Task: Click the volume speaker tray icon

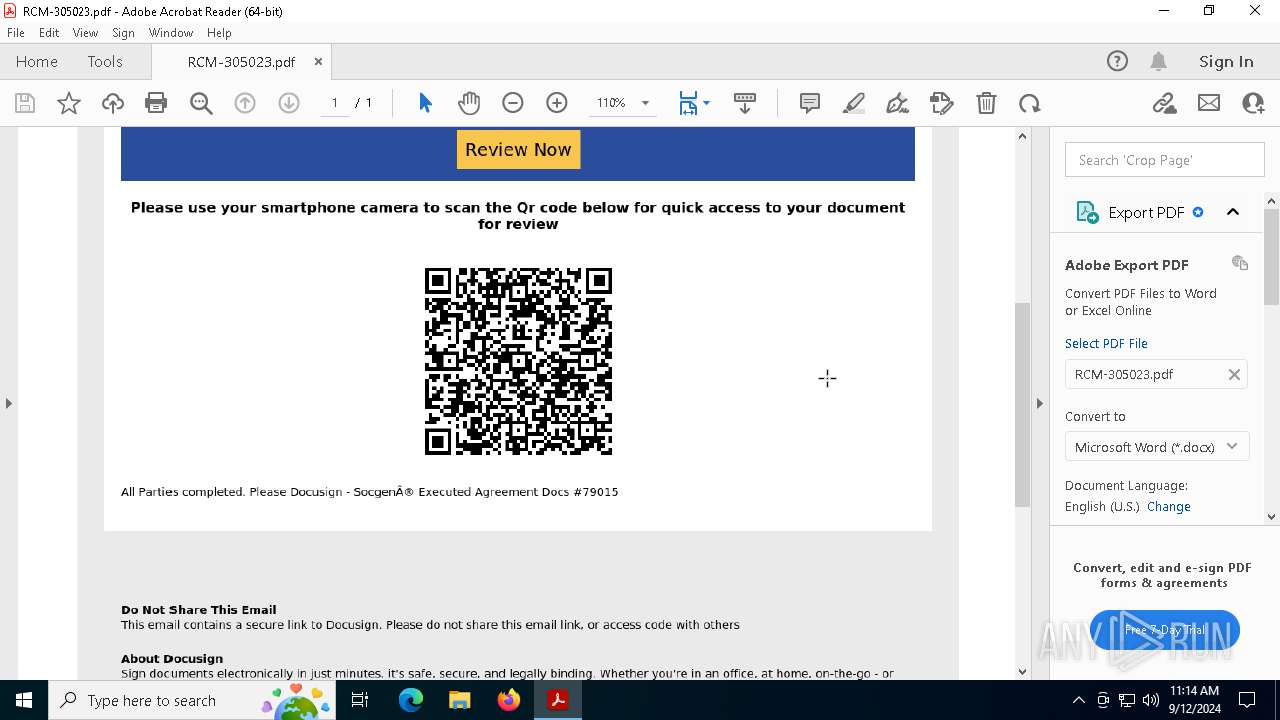Action: [x=1151, y=700]
